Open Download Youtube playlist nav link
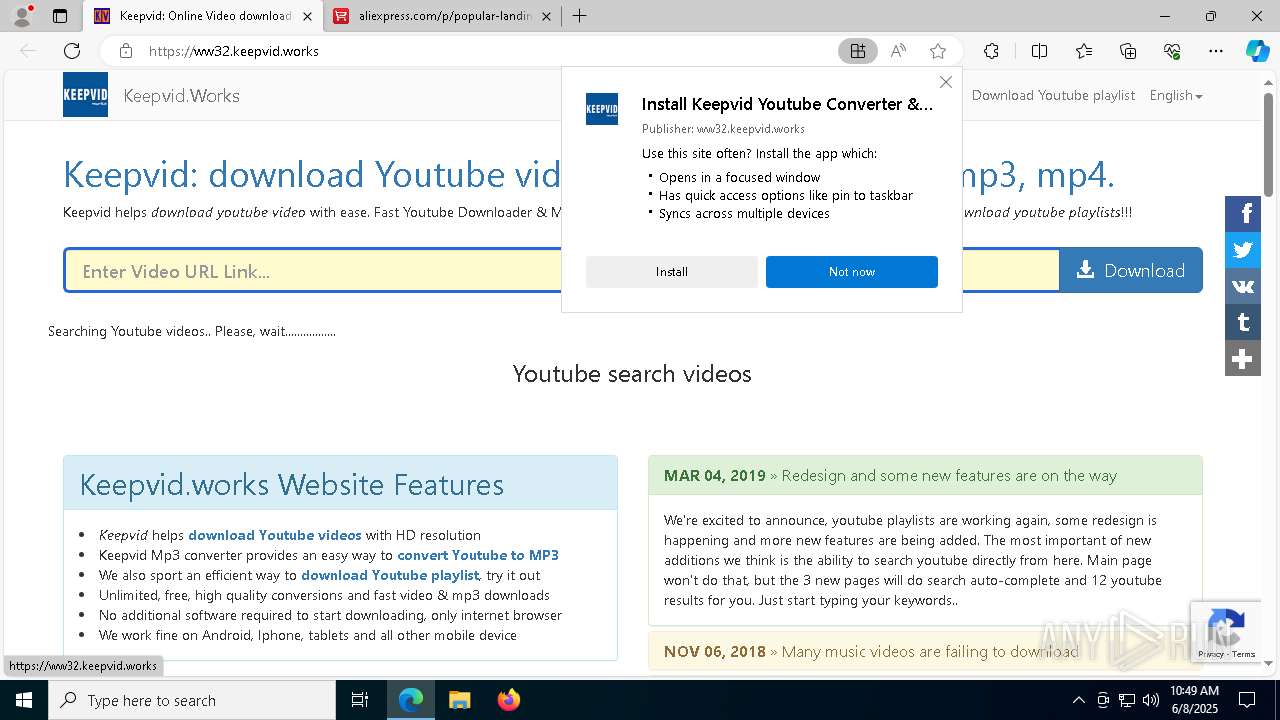 click(x=1053, y=95)
